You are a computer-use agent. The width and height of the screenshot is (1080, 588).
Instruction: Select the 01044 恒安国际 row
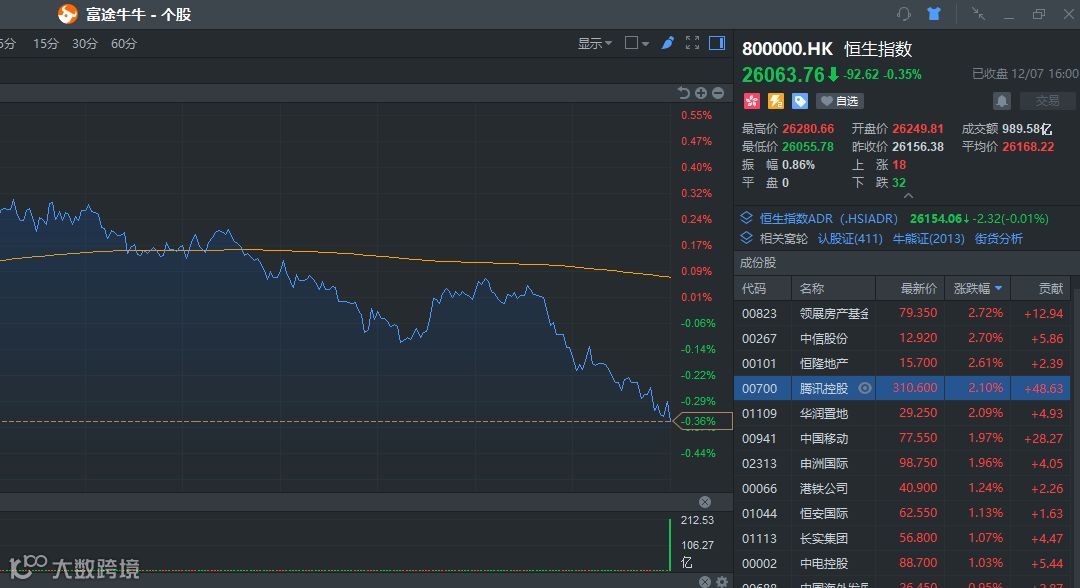[x=902, y=513]
